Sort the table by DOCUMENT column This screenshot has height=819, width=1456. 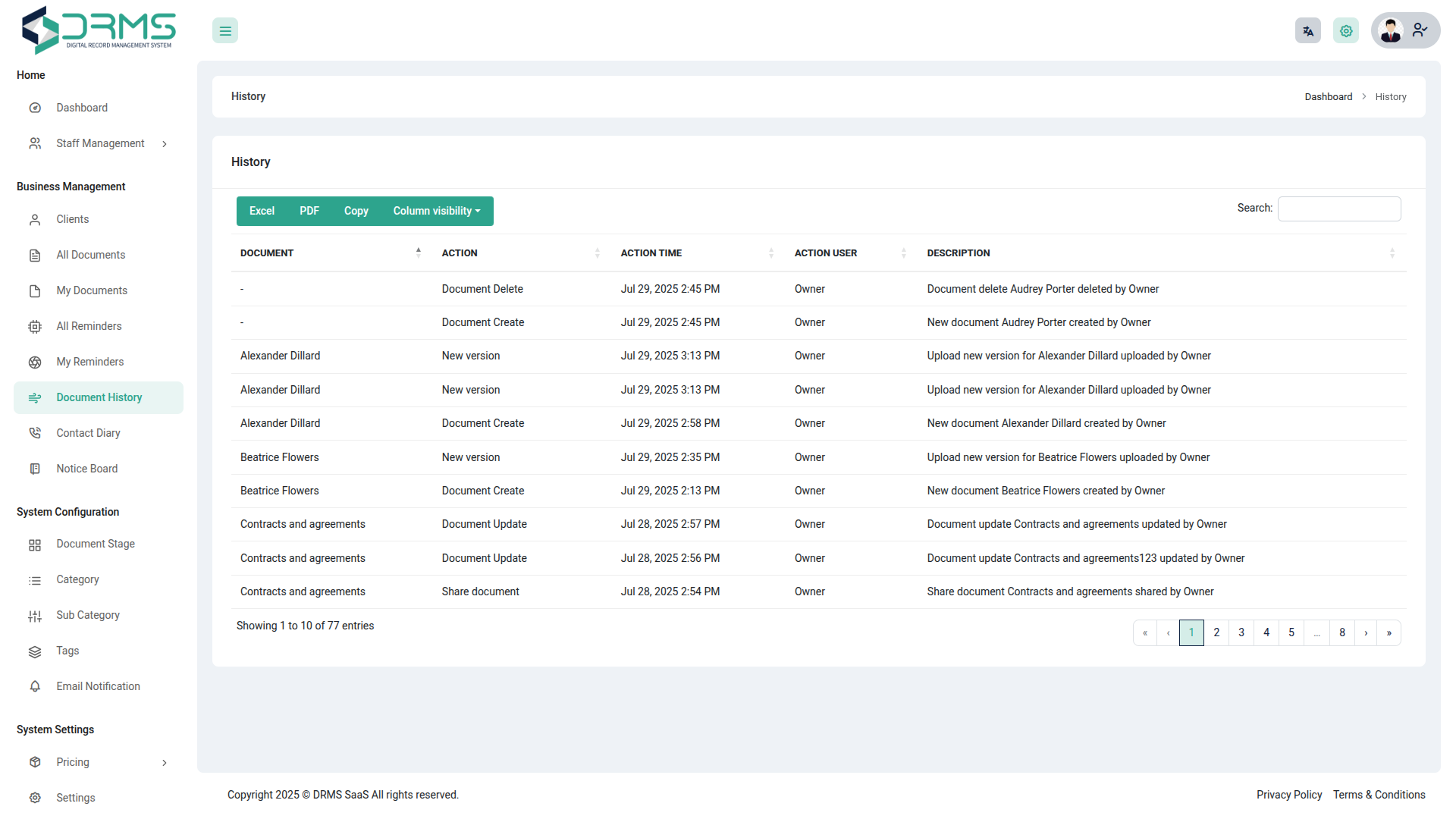click(419, 253)
